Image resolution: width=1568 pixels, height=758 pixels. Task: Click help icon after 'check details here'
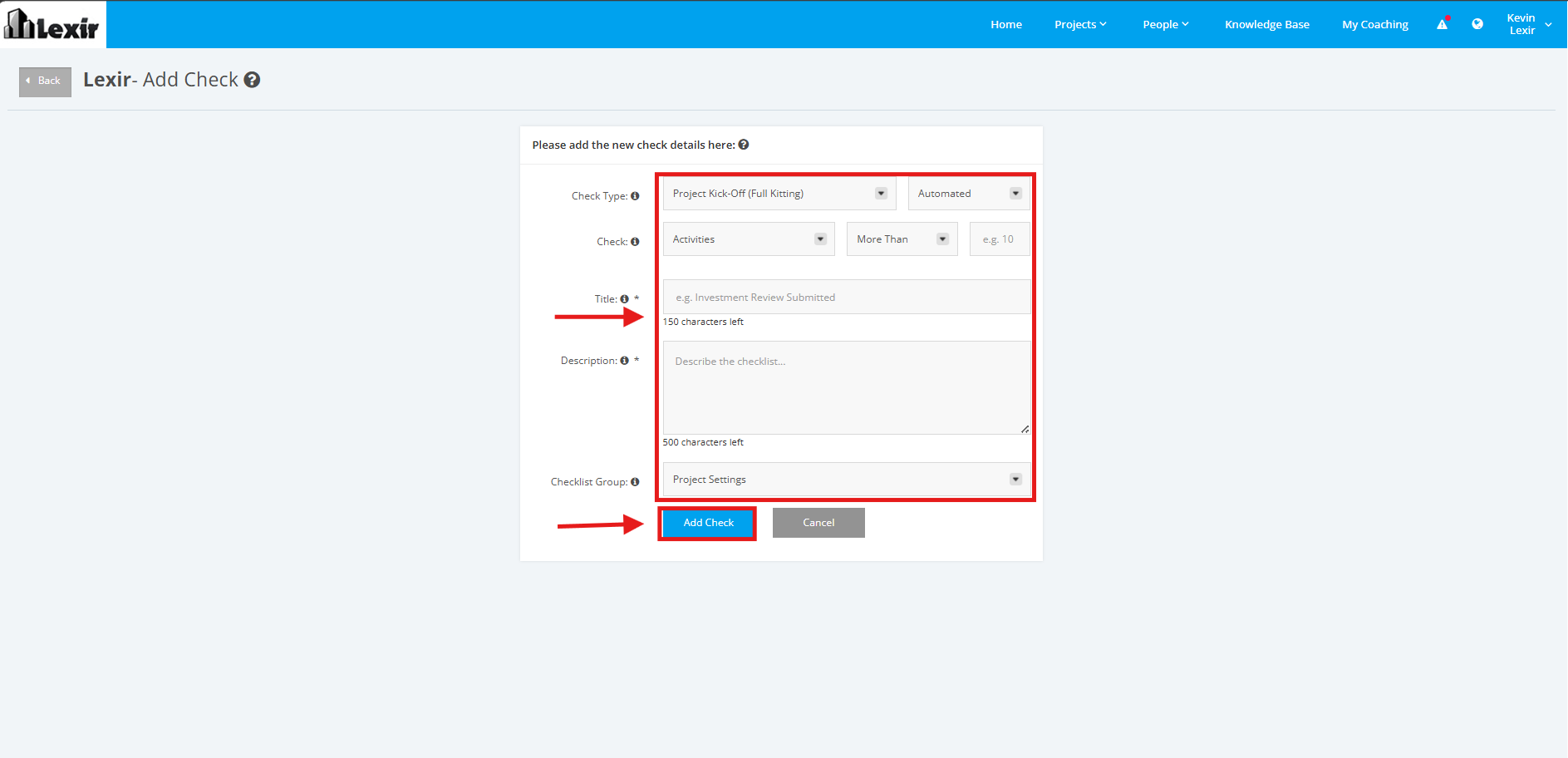[x=744, y=145]
